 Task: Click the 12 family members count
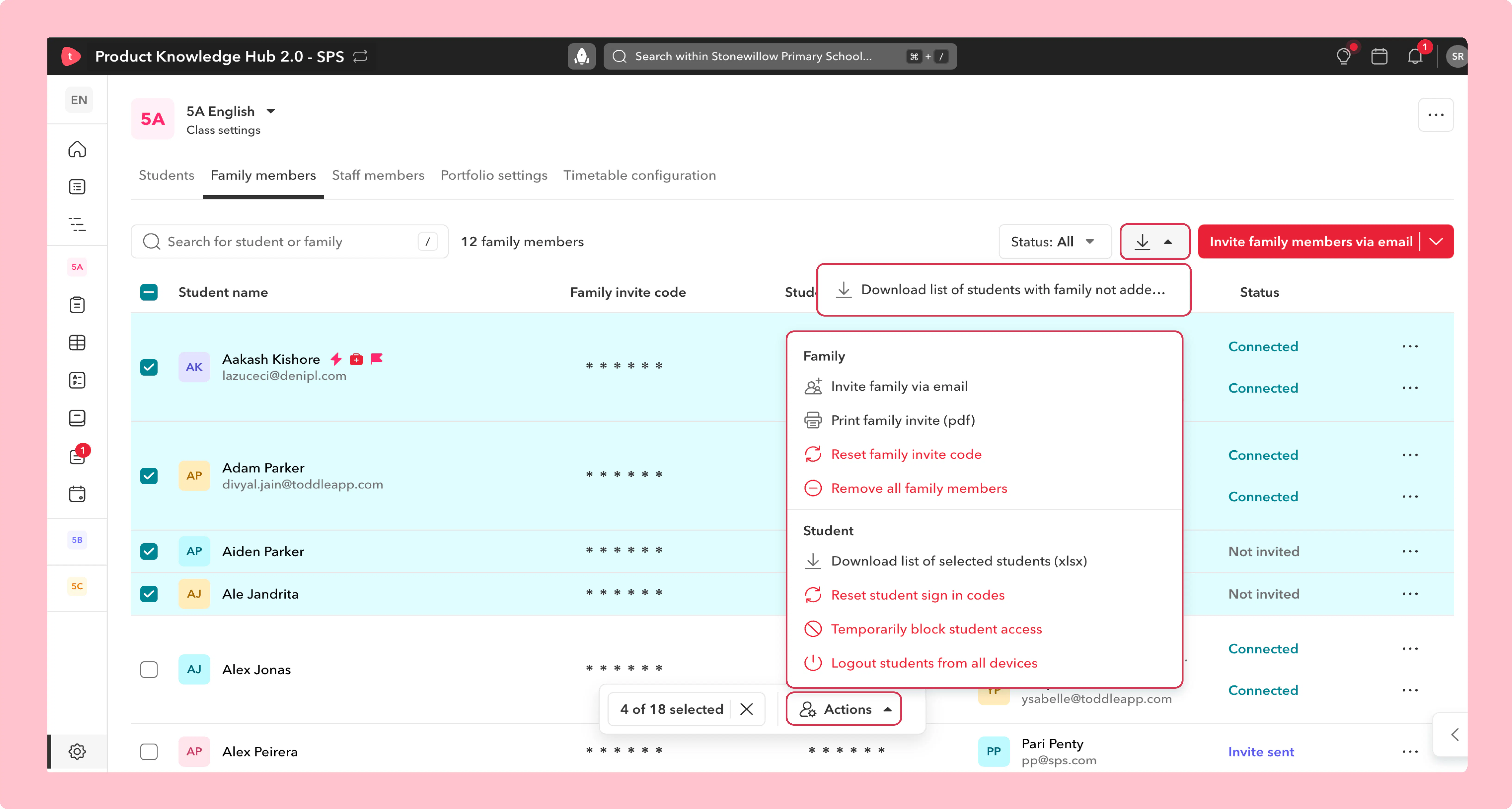click(x=522, y=241)
